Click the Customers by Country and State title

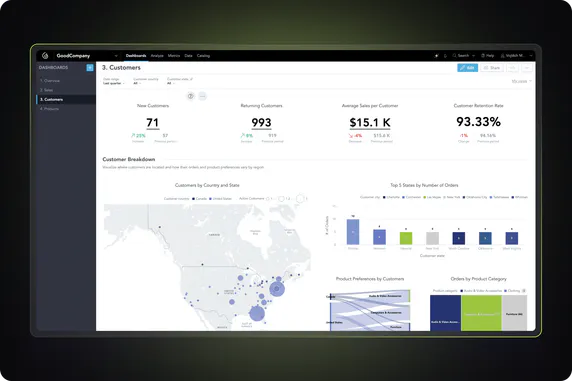[x=207, y=185]
